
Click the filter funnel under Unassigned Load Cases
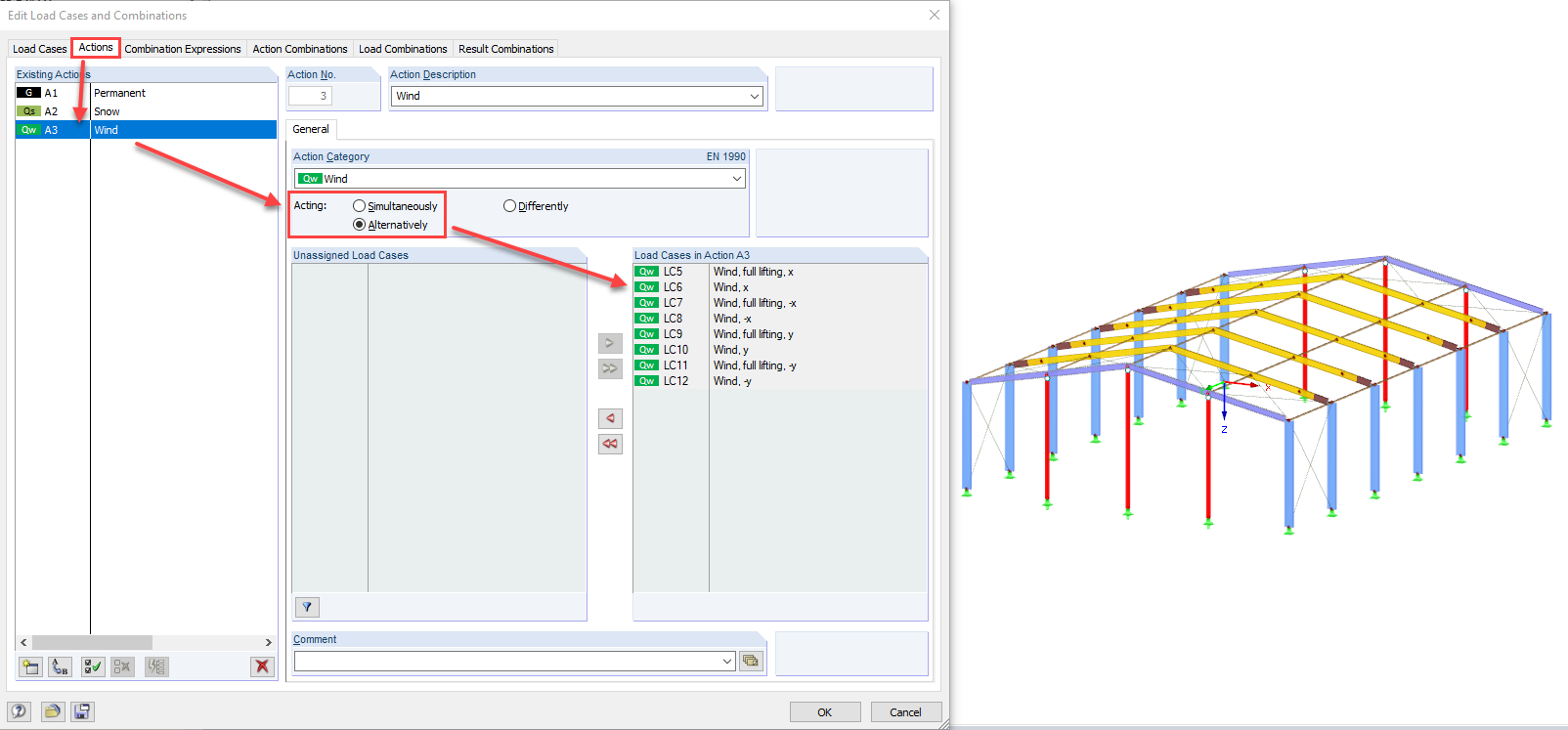(x=307, y=607)
